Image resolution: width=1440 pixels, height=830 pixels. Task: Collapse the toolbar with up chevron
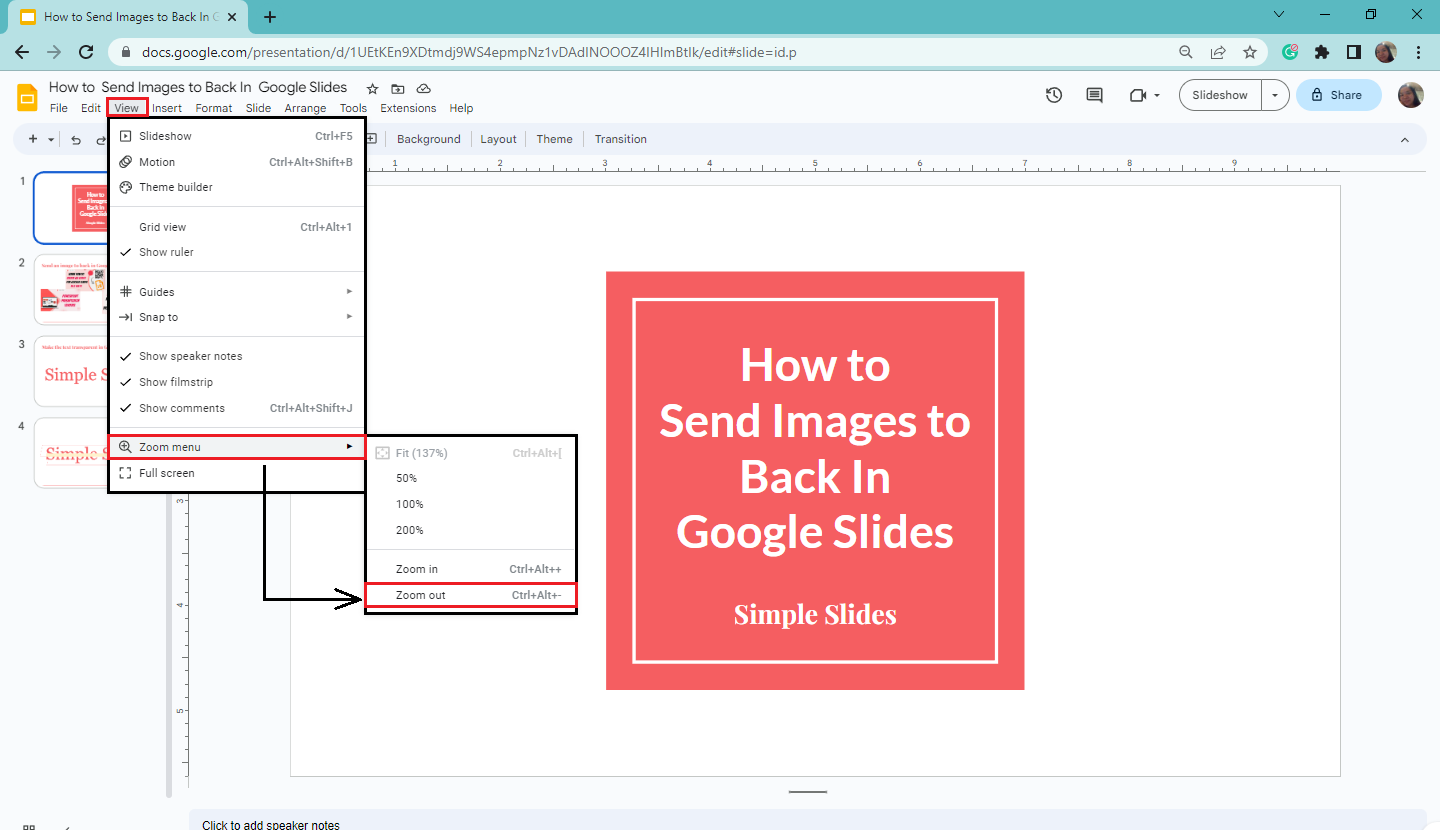click(1404, 139)
